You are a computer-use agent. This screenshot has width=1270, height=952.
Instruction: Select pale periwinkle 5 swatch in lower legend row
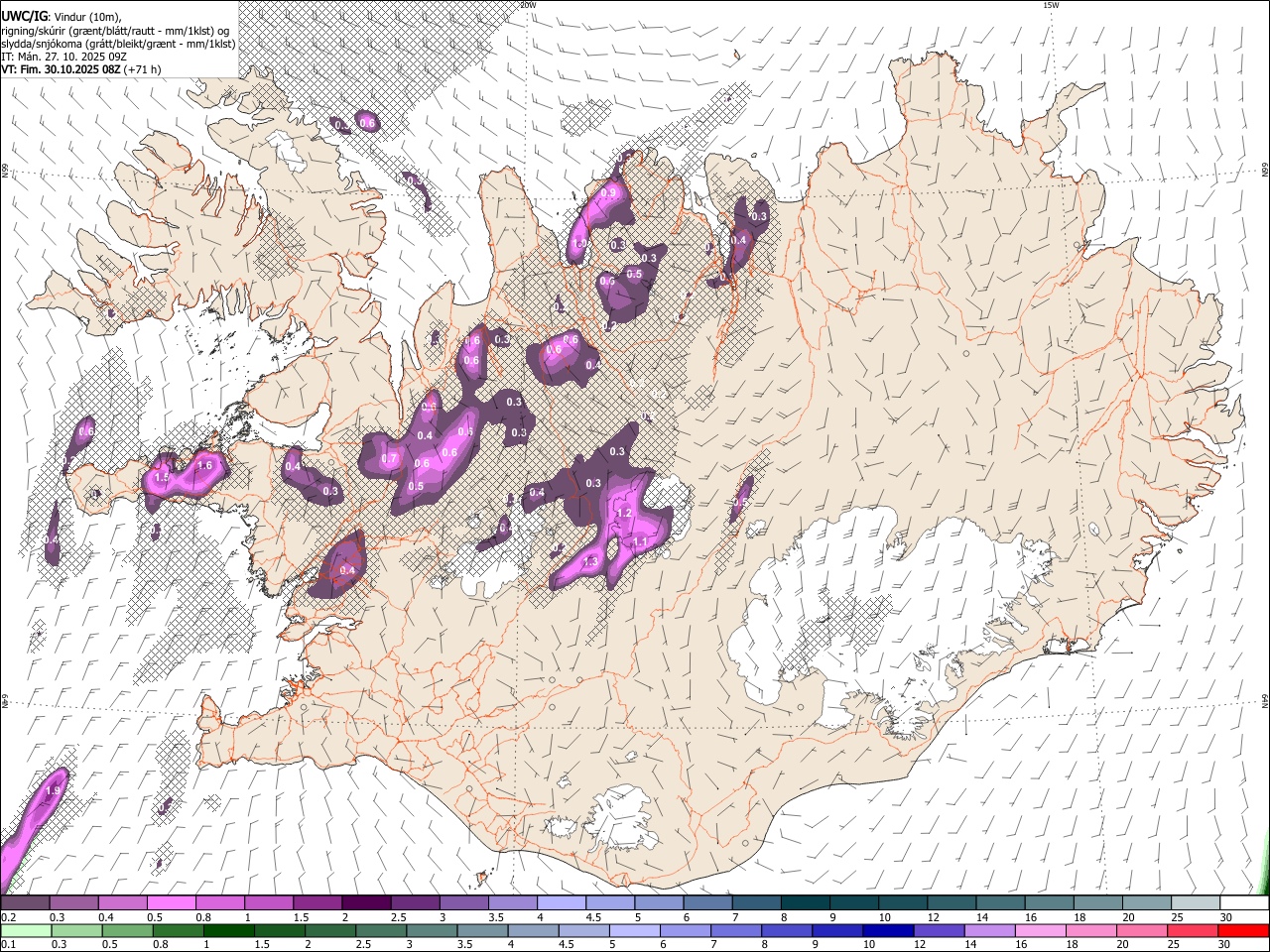point(633,930)
